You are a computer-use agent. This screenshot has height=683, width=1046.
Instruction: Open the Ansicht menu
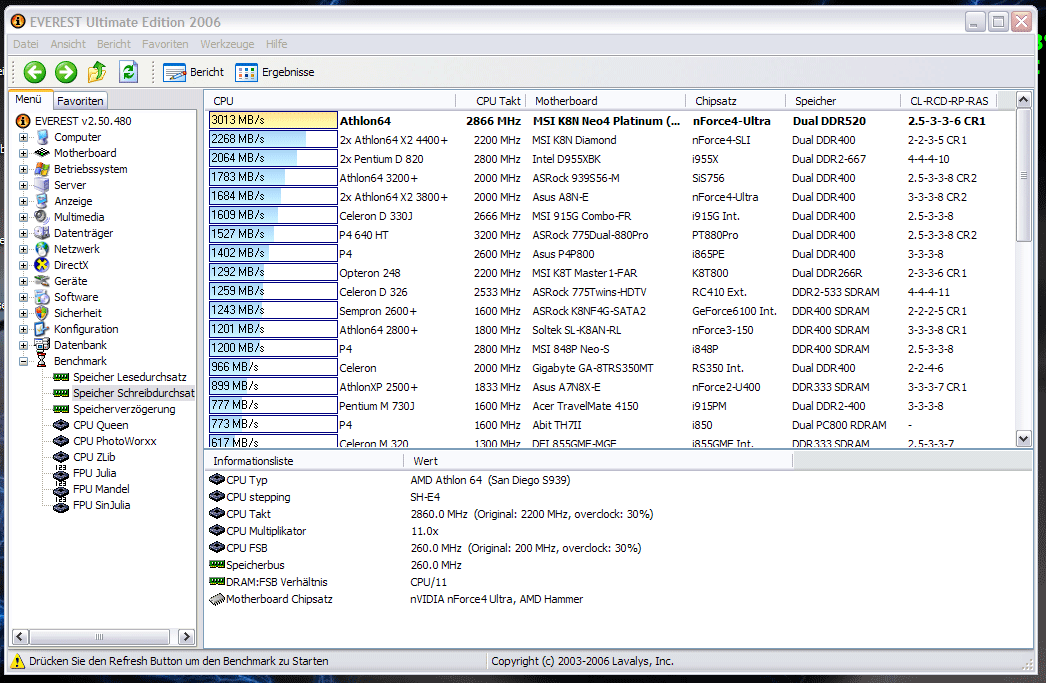pos(68,44)
